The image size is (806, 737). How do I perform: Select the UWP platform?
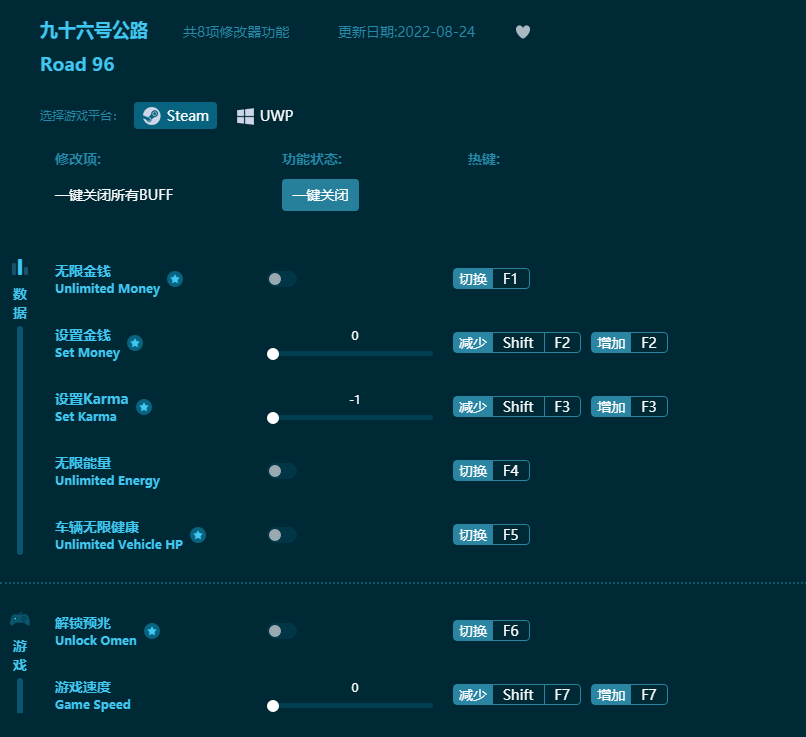265,116
